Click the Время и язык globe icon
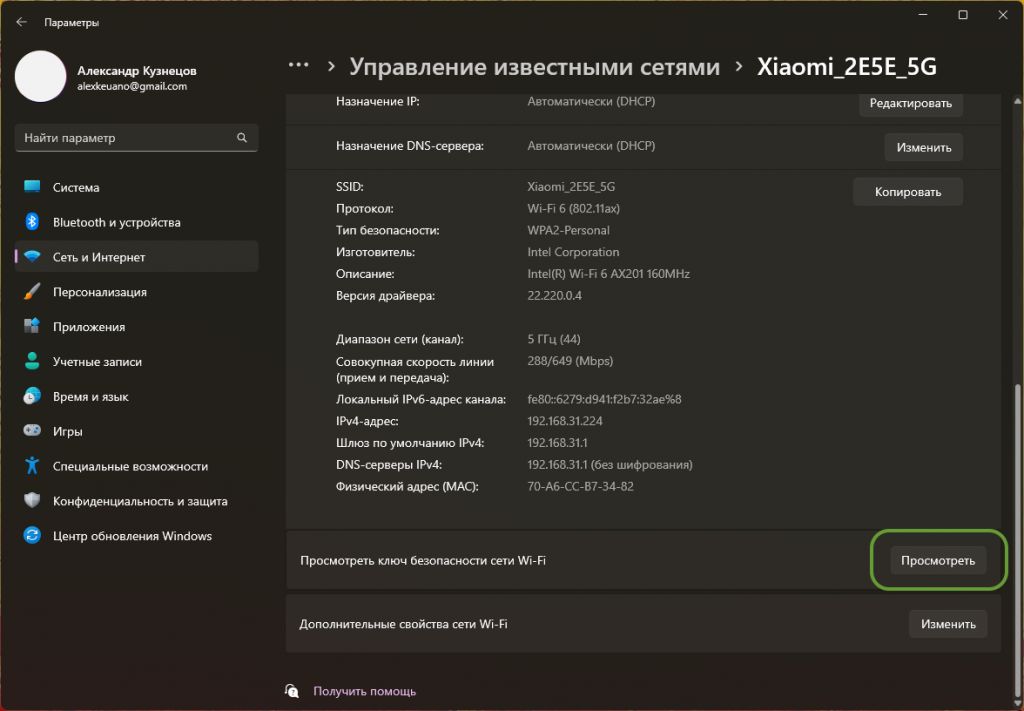Image resolution: width=1024 pixels, height=711 pixels. pos(32,397)
